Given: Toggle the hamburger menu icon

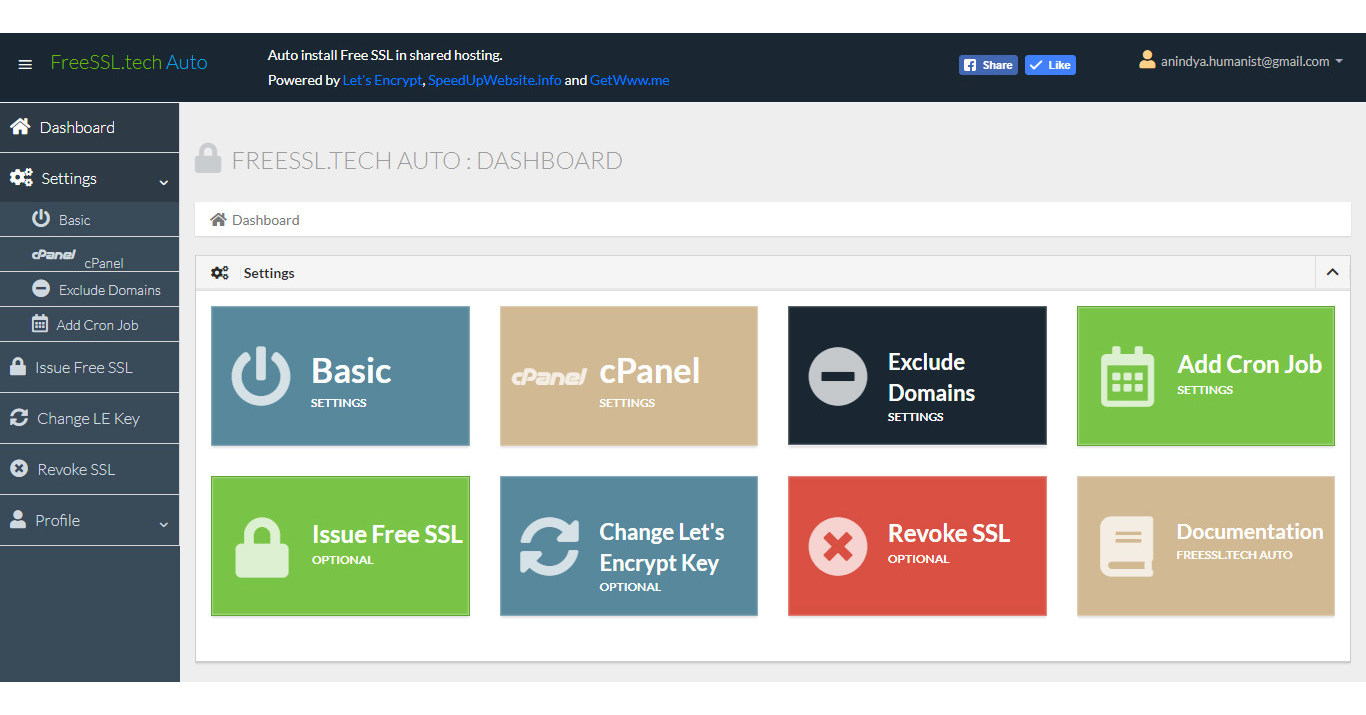Looking at the screenshot, I should (x=25, y=65).
